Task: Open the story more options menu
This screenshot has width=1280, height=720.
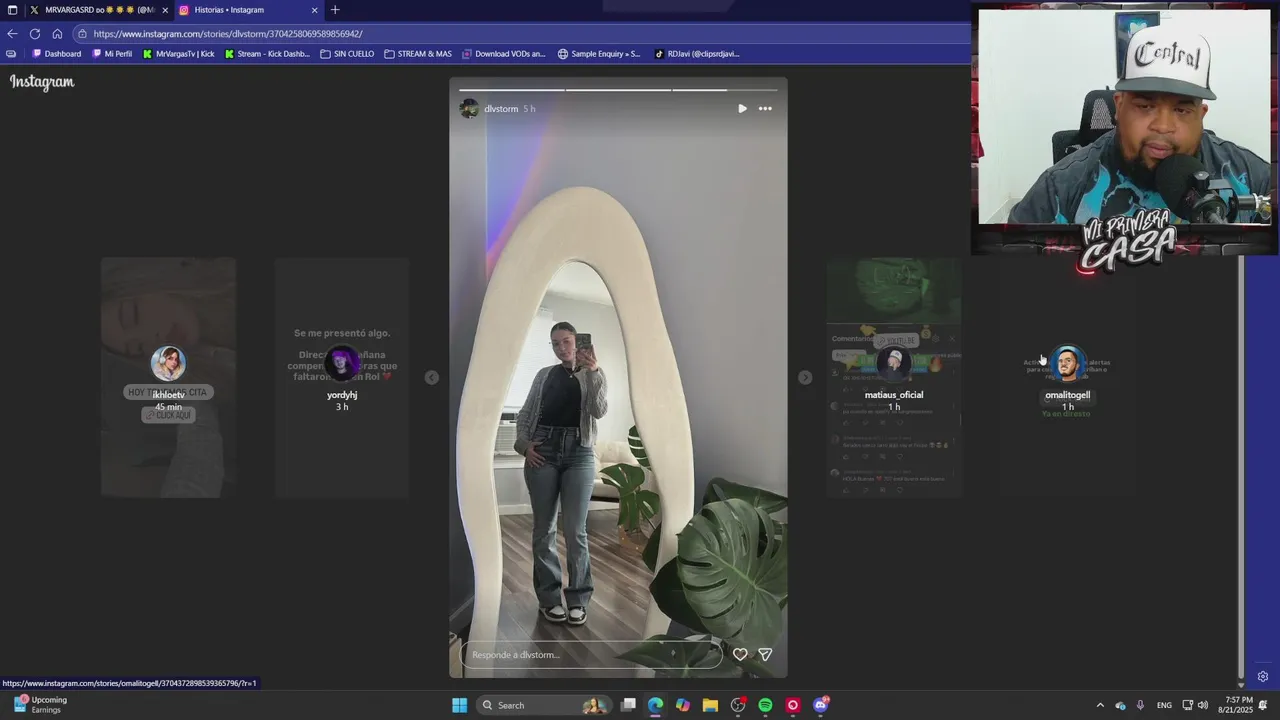Action: (x=765, y=108)
